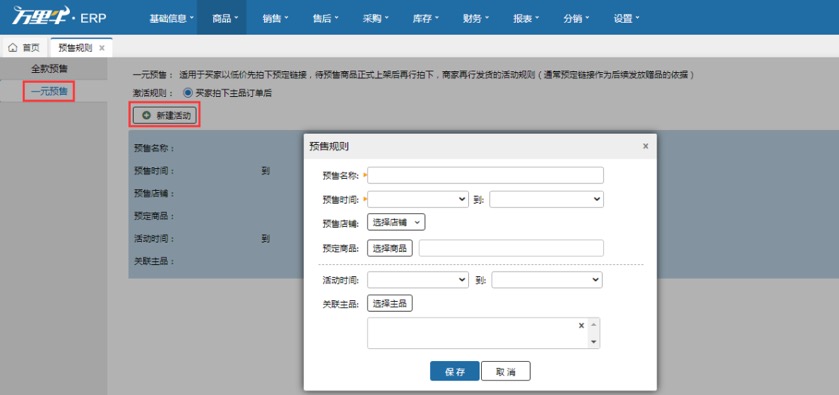Open the 采购 menu
Screen dimensions: 839x395
[376, 18]
